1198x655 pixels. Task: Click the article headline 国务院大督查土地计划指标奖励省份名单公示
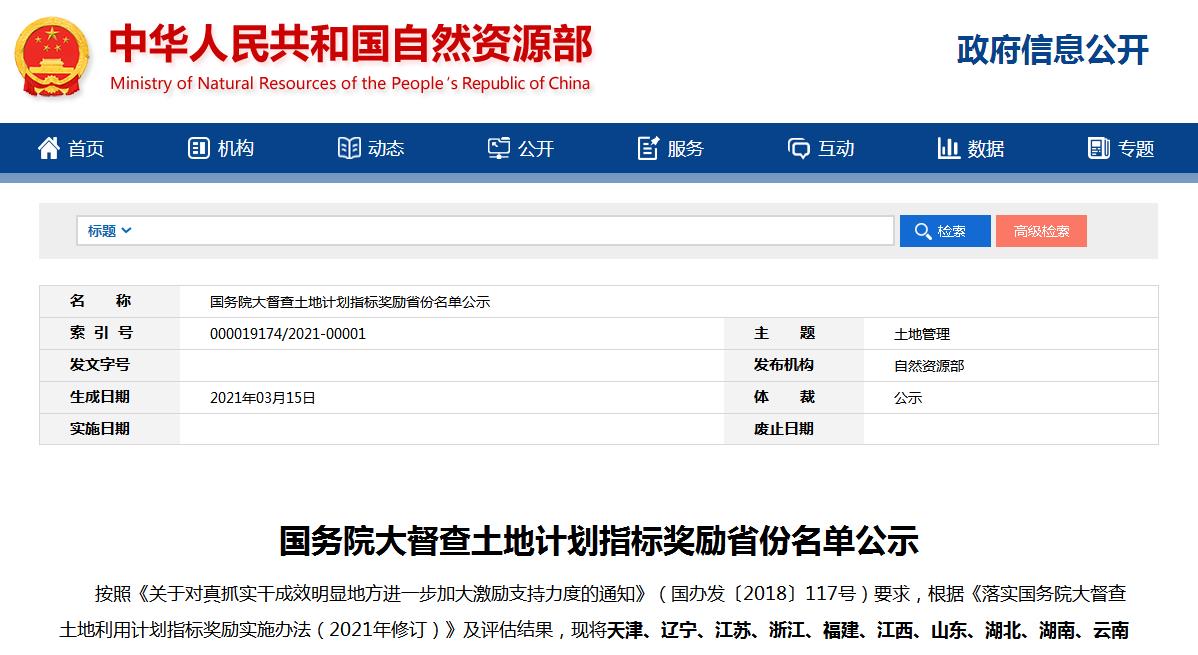[598, 541]
